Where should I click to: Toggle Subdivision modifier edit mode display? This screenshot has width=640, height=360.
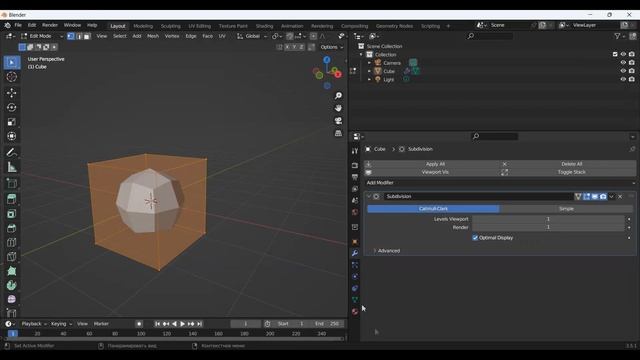pos(587,196)
